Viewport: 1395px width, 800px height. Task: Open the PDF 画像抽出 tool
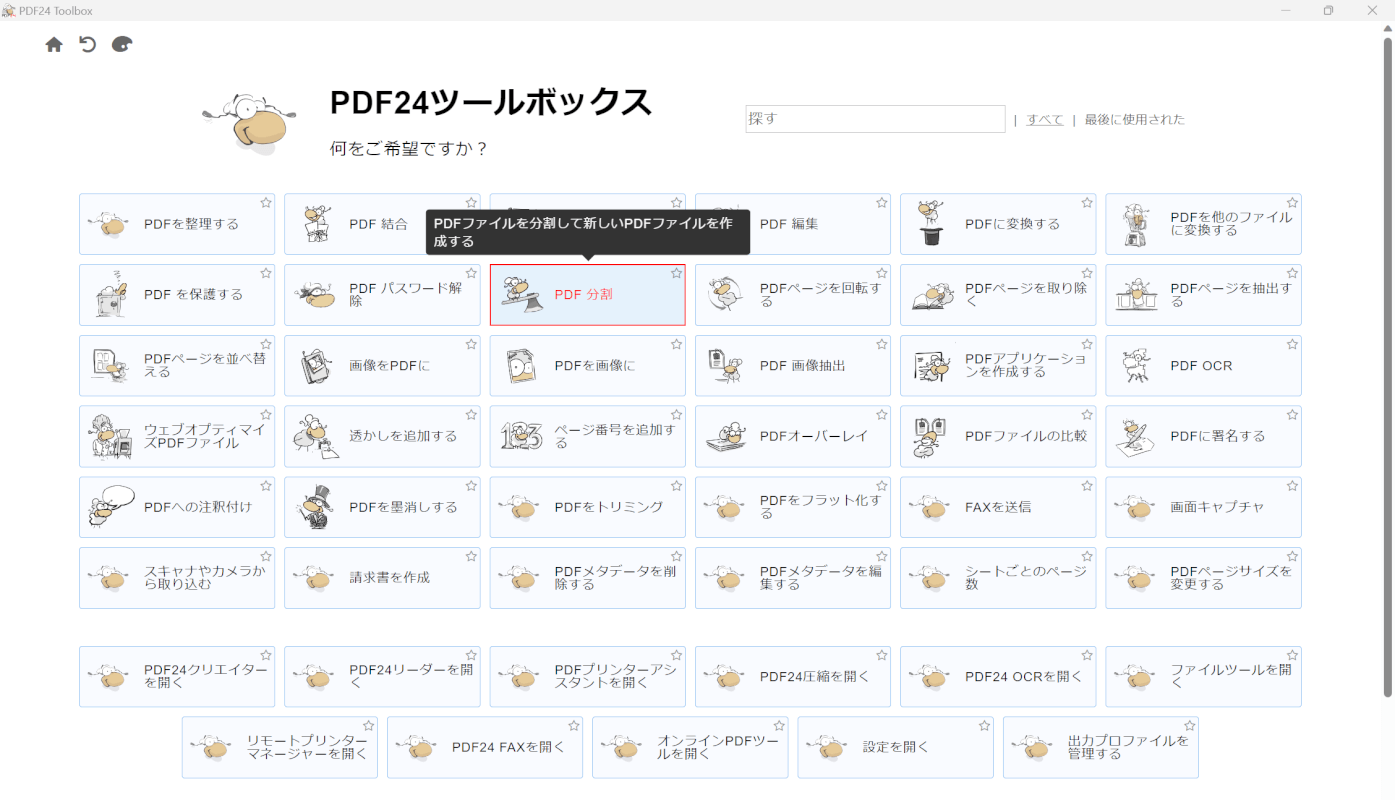[792, 366]
